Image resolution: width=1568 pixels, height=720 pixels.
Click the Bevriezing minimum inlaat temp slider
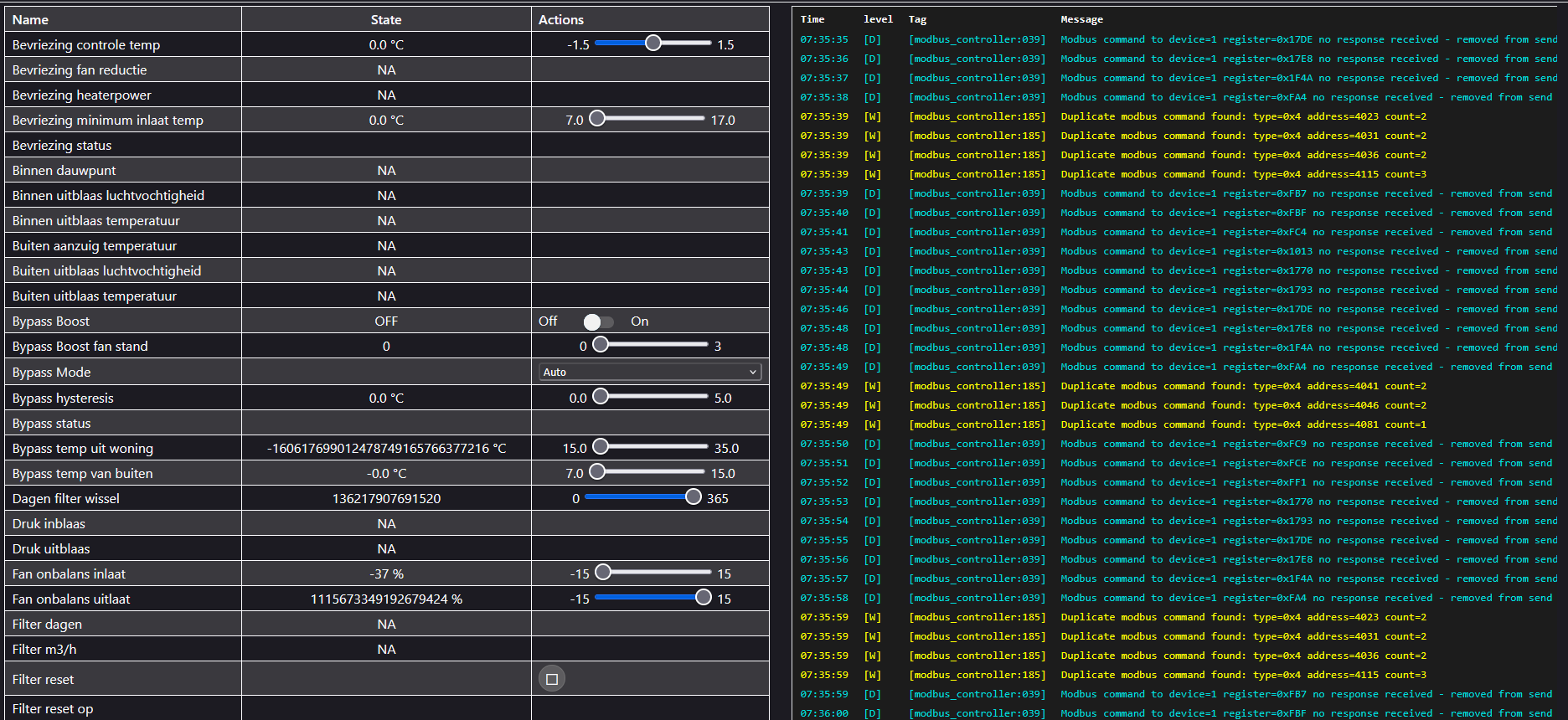[x=650, y=119]
